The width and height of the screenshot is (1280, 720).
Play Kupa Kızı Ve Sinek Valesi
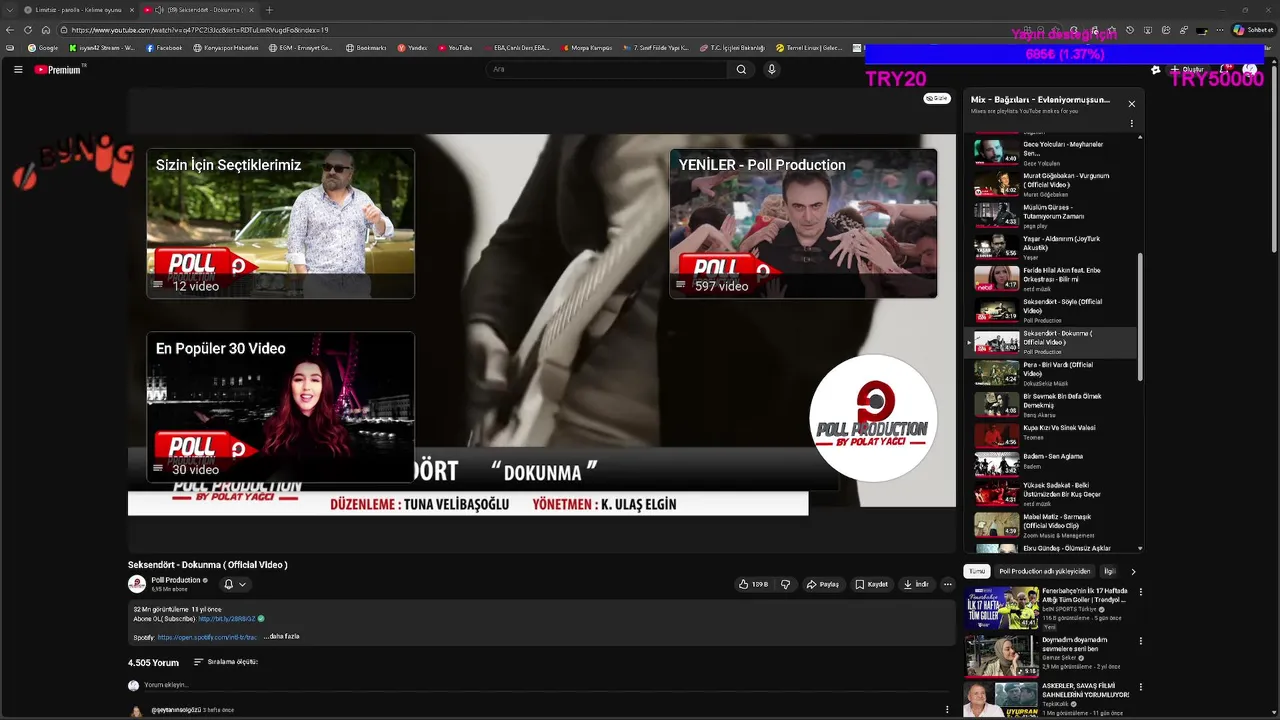1050,435
